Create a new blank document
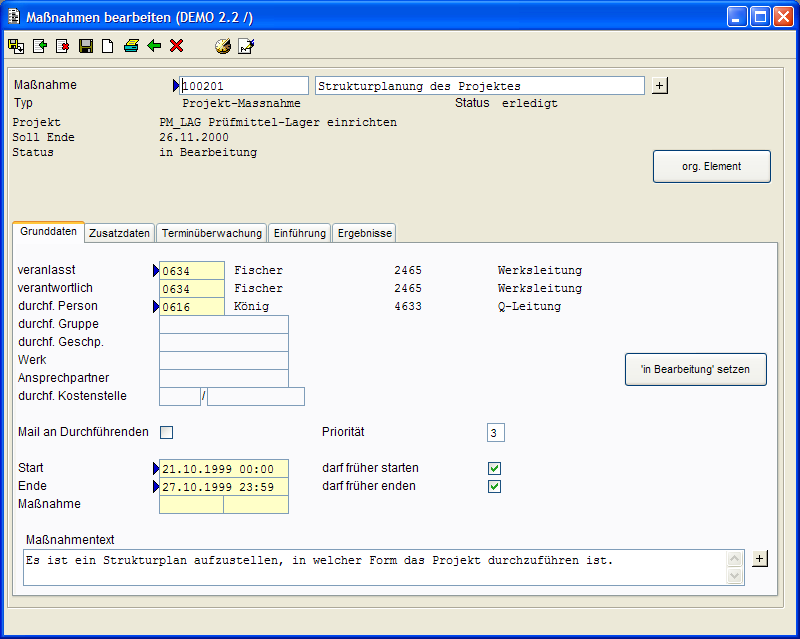 (x=108, y=46)
